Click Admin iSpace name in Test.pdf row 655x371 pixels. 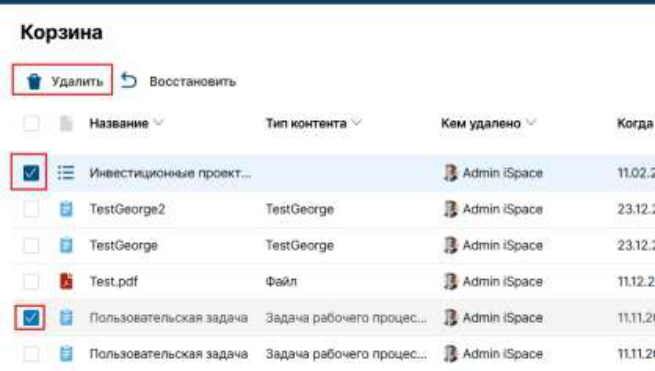coord(503,282)
